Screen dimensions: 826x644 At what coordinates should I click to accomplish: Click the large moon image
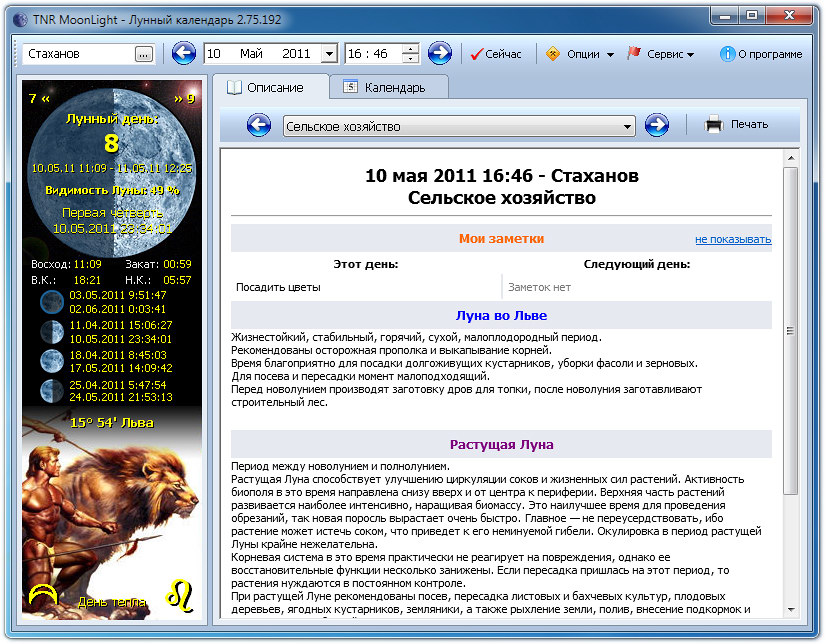click(x=112, y=171)
